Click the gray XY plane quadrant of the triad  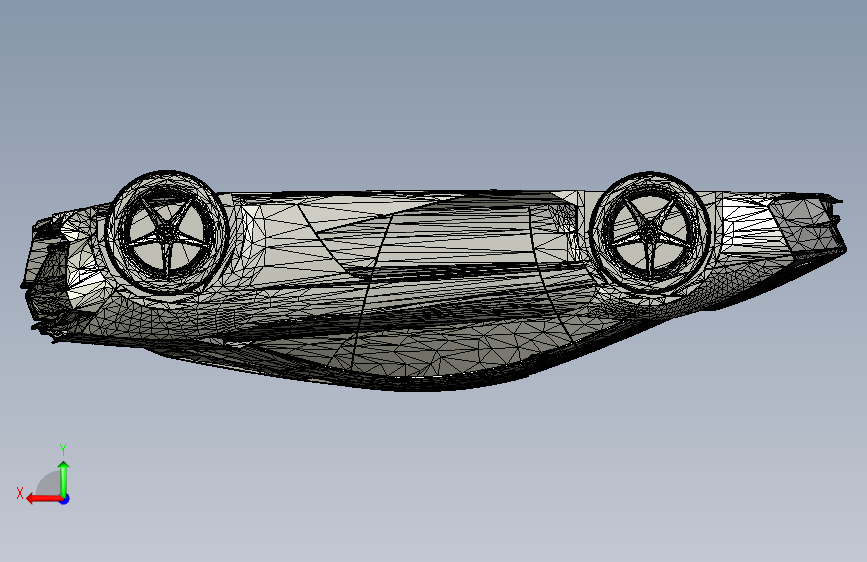(48, 483)
